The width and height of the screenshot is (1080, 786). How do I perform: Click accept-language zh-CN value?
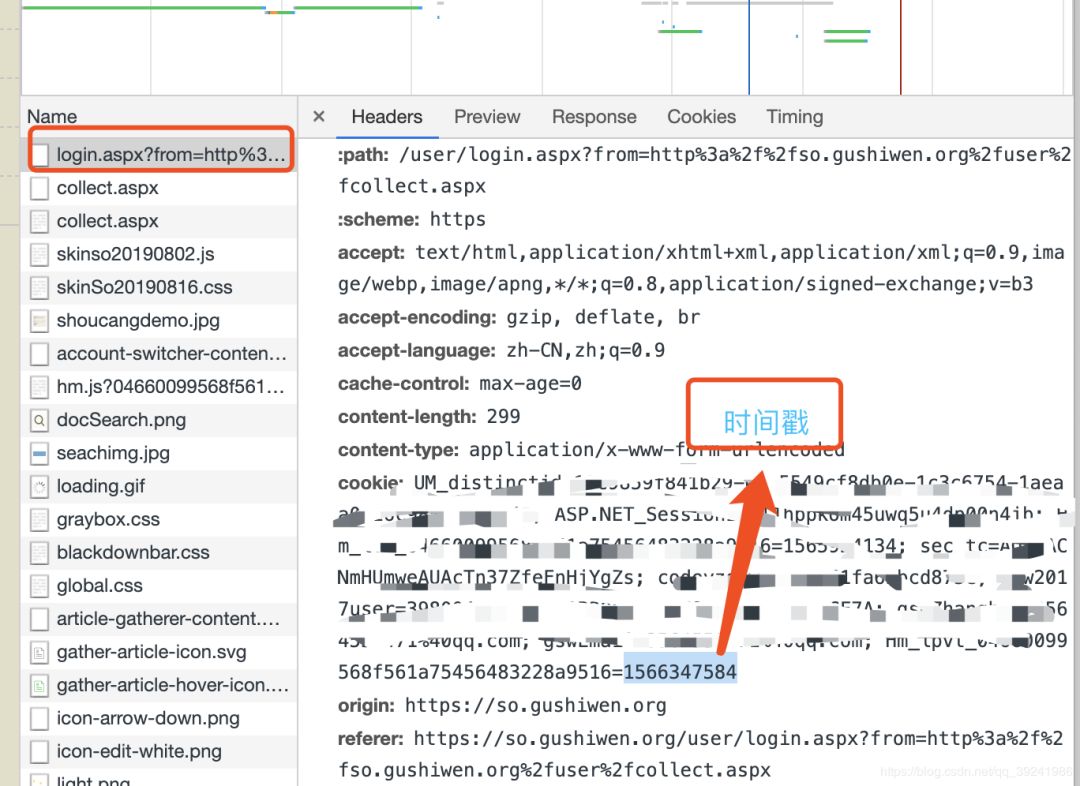coord(585,351)
